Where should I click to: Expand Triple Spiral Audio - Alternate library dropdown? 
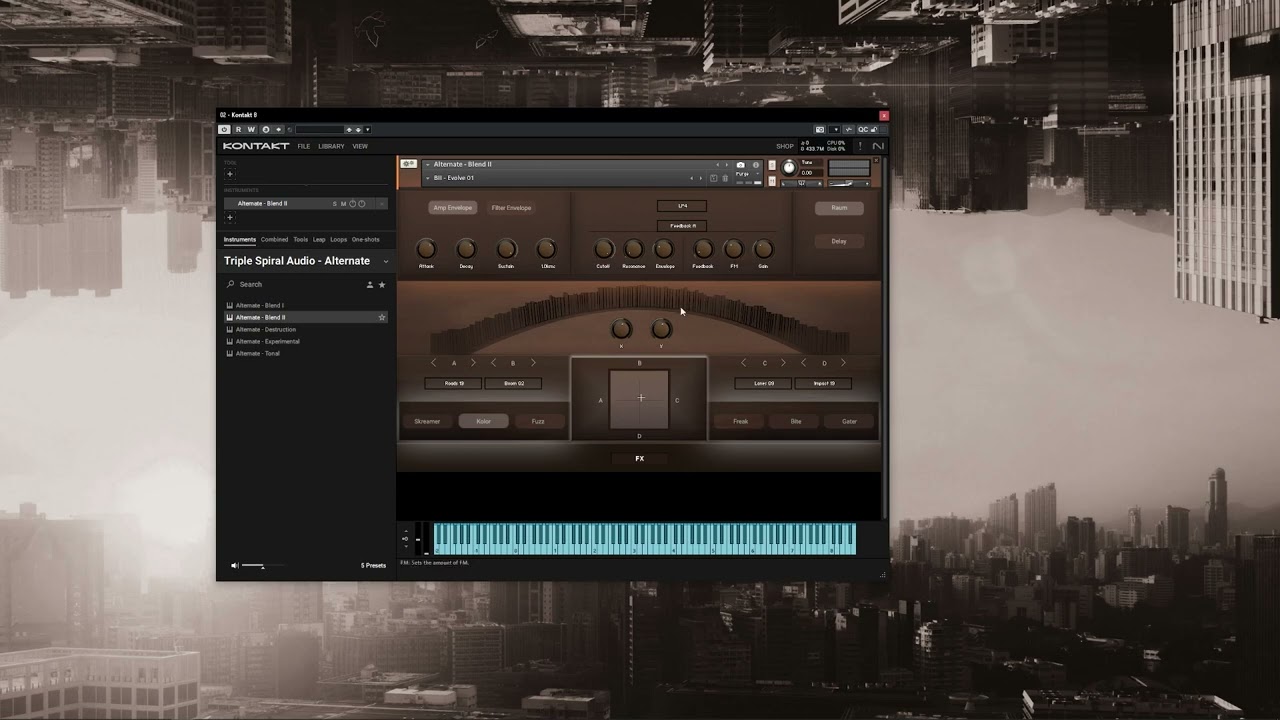(x=386, y=262)
